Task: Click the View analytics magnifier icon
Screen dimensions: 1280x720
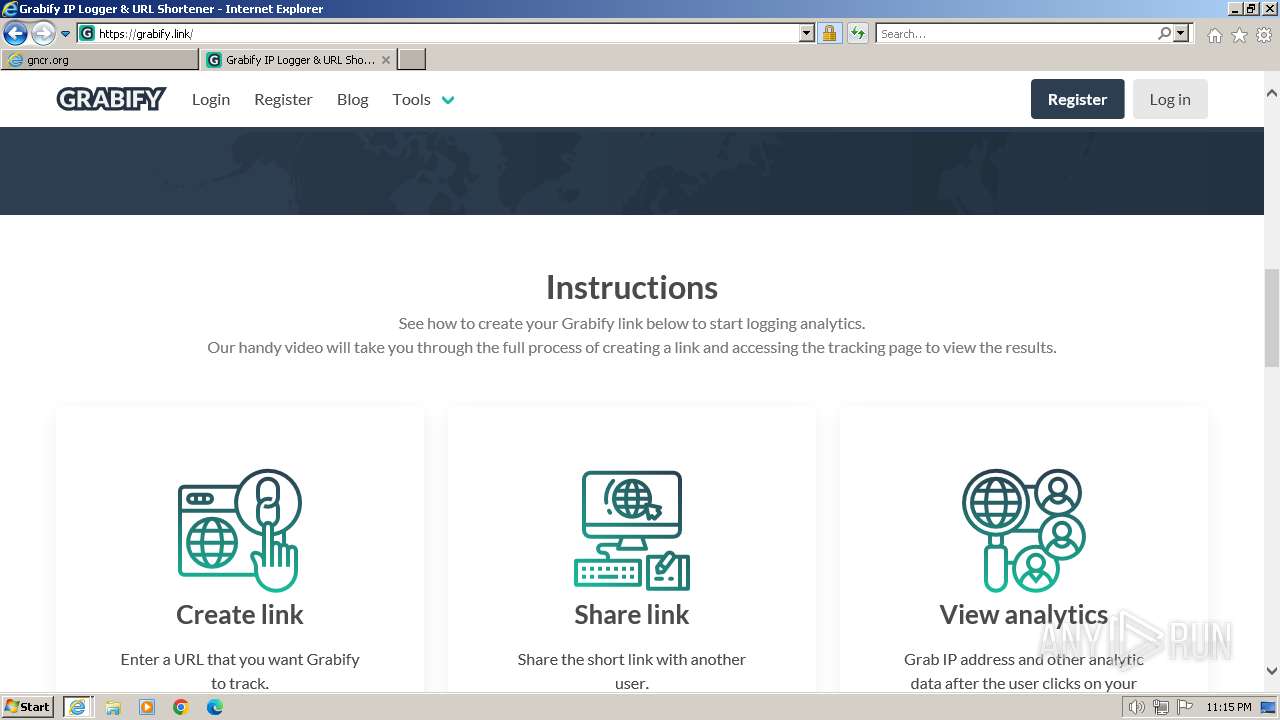Action: point(1023,531)
